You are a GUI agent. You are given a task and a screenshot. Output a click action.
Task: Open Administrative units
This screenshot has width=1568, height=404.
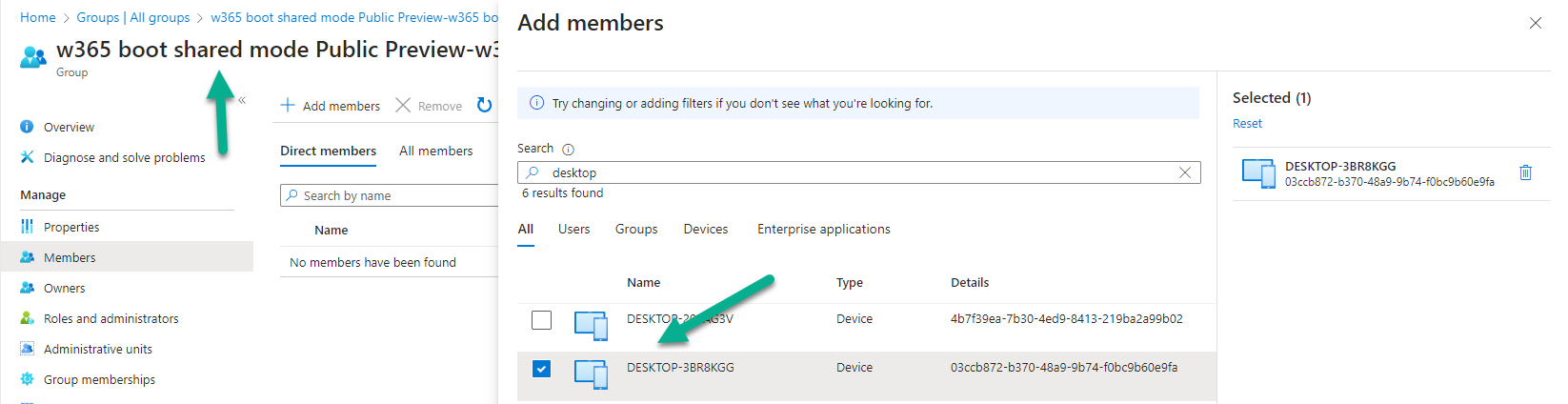point(97,349)
